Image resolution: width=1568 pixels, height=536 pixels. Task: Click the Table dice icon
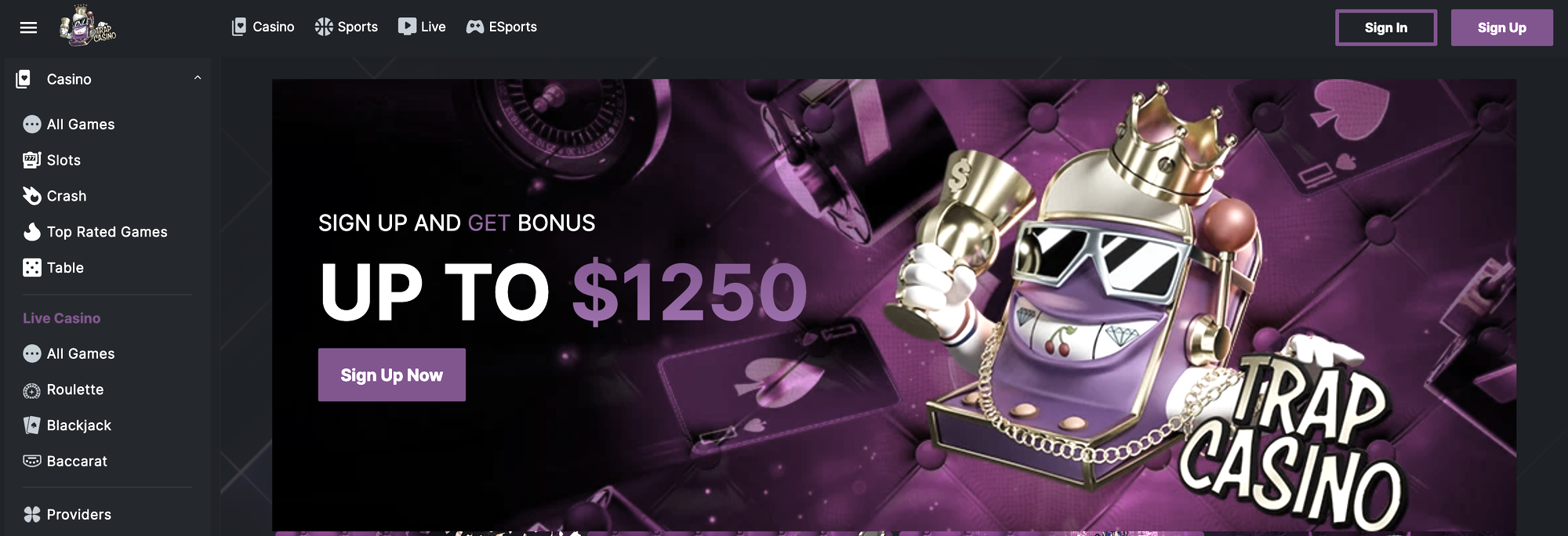coord(31,268)
